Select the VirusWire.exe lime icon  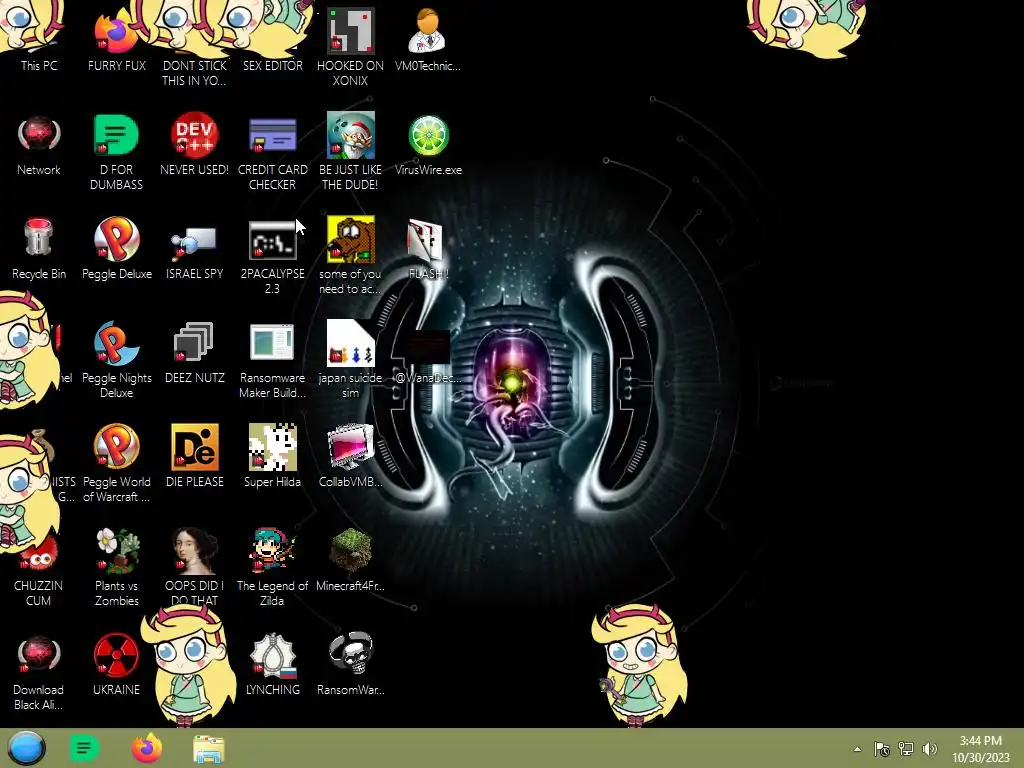tap(428, 146)
